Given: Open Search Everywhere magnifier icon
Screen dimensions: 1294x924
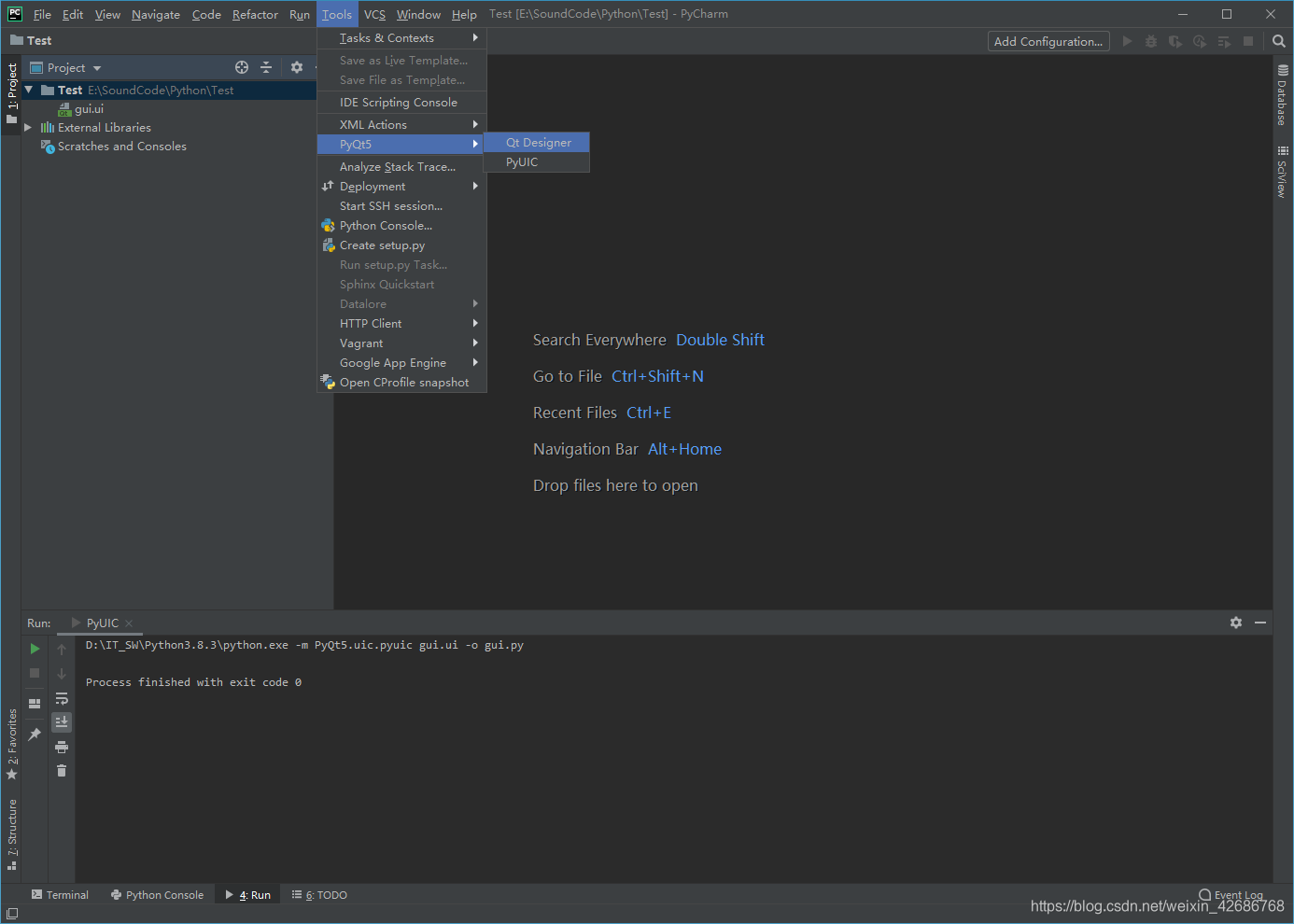Looking at the screenshot, I should [x=1279, y=41].
